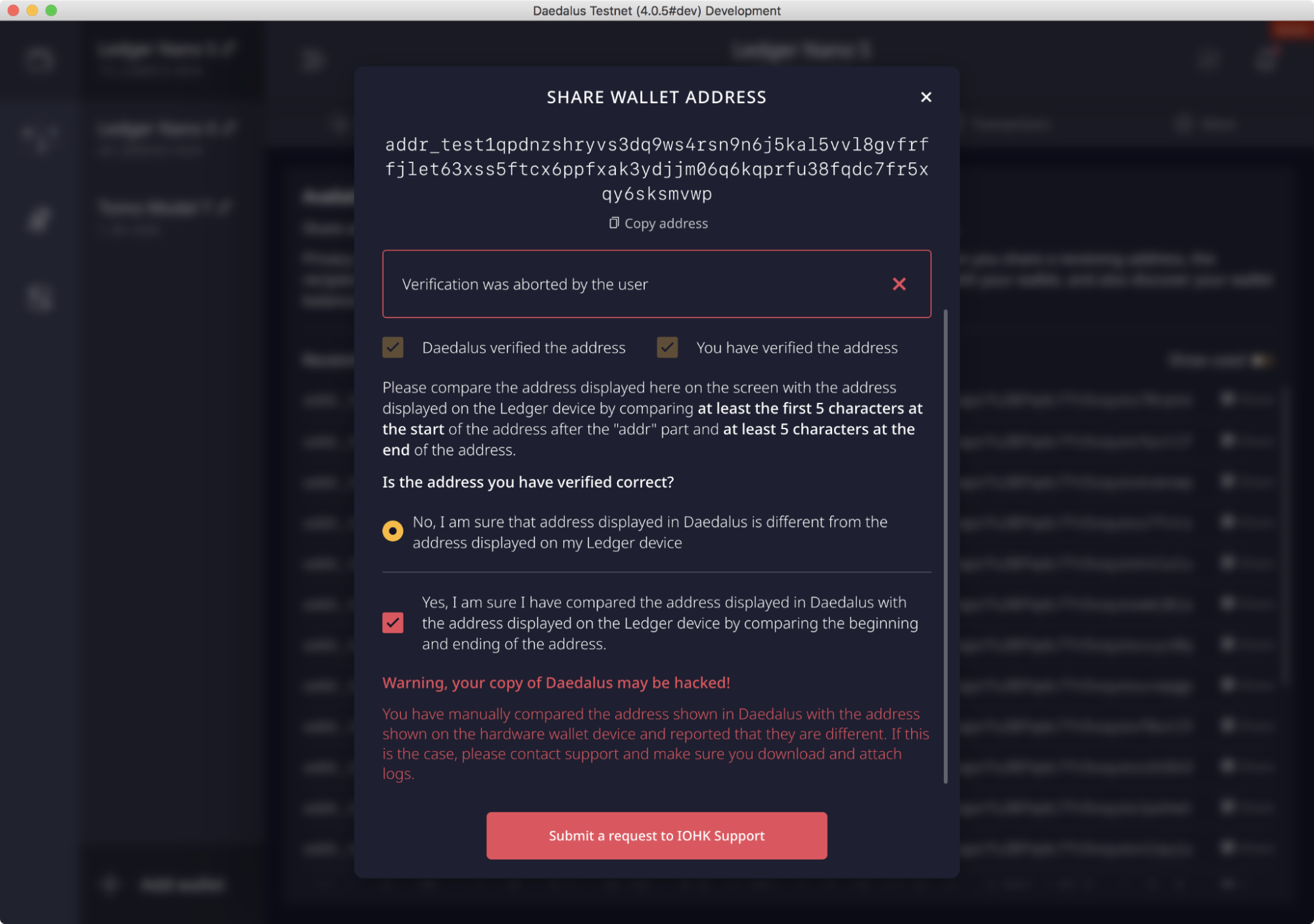Viewport: 1314px width, 924px height.
Task: Open the newsfeed bell icon
Action: click(1265, 60)
